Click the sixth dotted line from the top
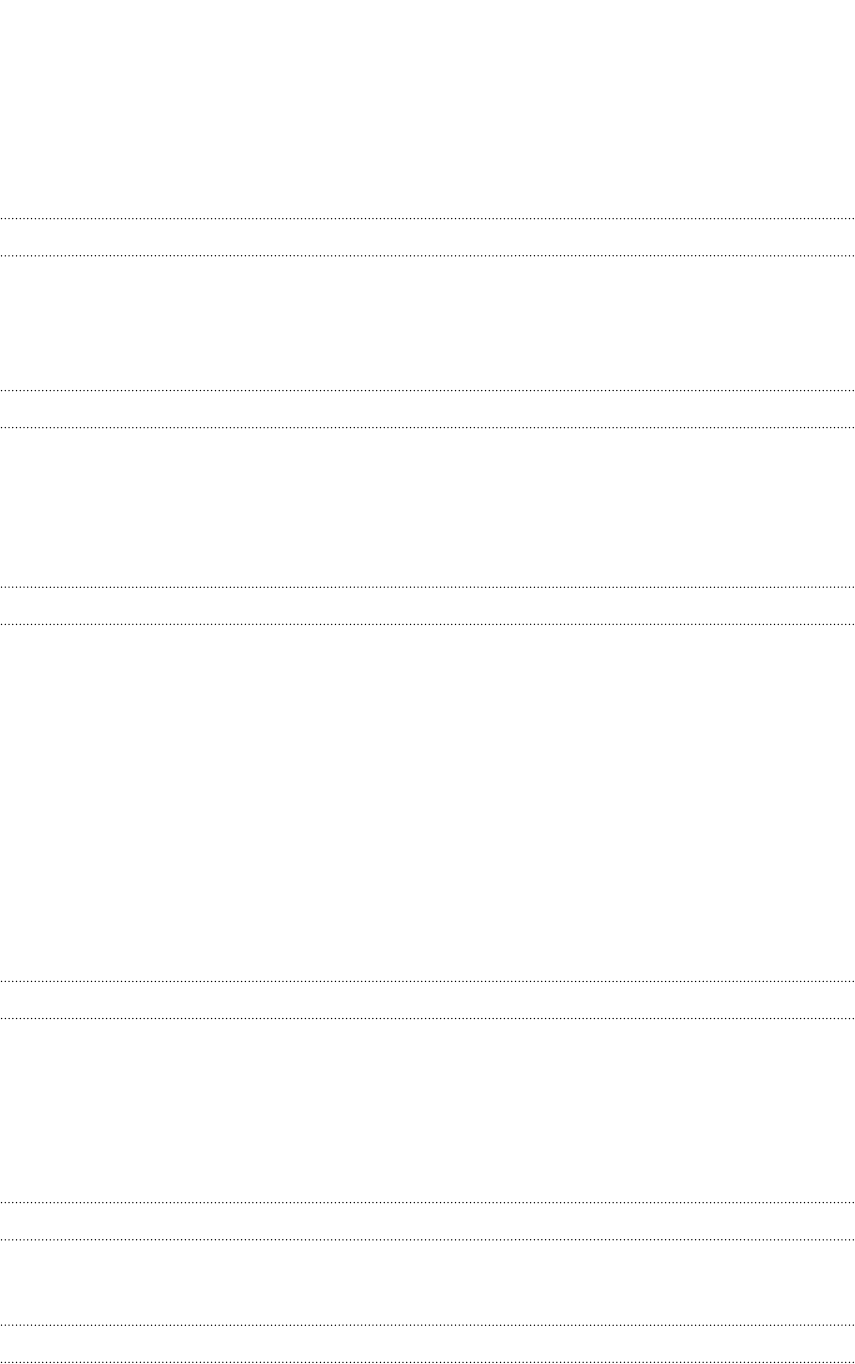 (x=427, y=625)
